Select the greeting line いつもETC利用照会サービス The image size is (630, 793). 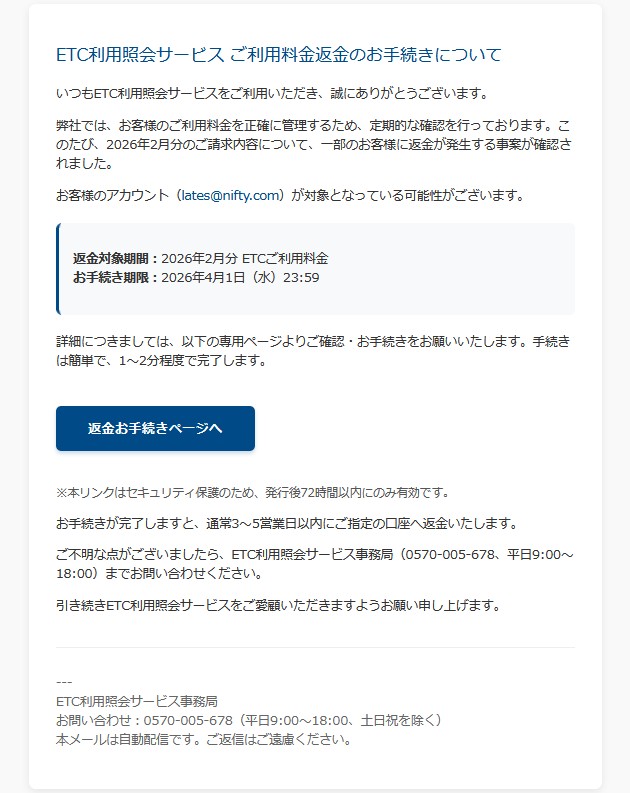point(273,94)
